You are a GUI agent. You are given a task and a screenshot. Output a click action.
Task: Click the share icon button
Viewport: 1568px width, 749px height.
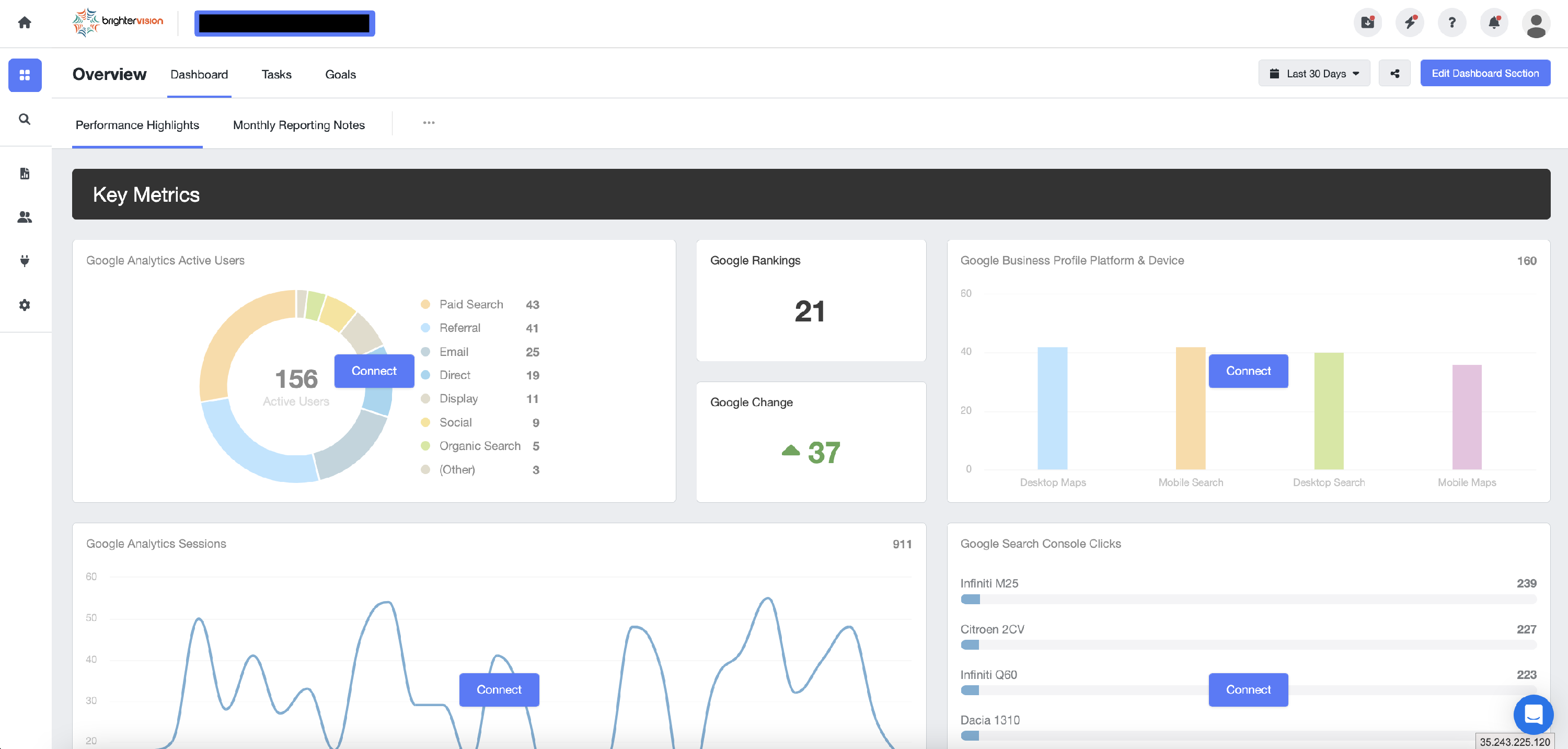point(1394,73)
